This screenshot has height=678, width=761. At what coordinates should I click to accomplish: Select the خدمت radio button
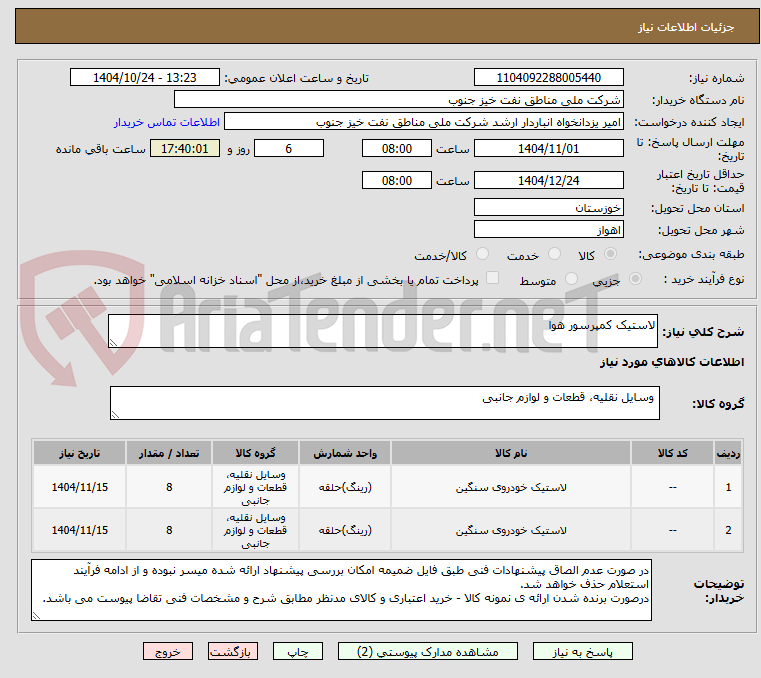click(554, 254)
